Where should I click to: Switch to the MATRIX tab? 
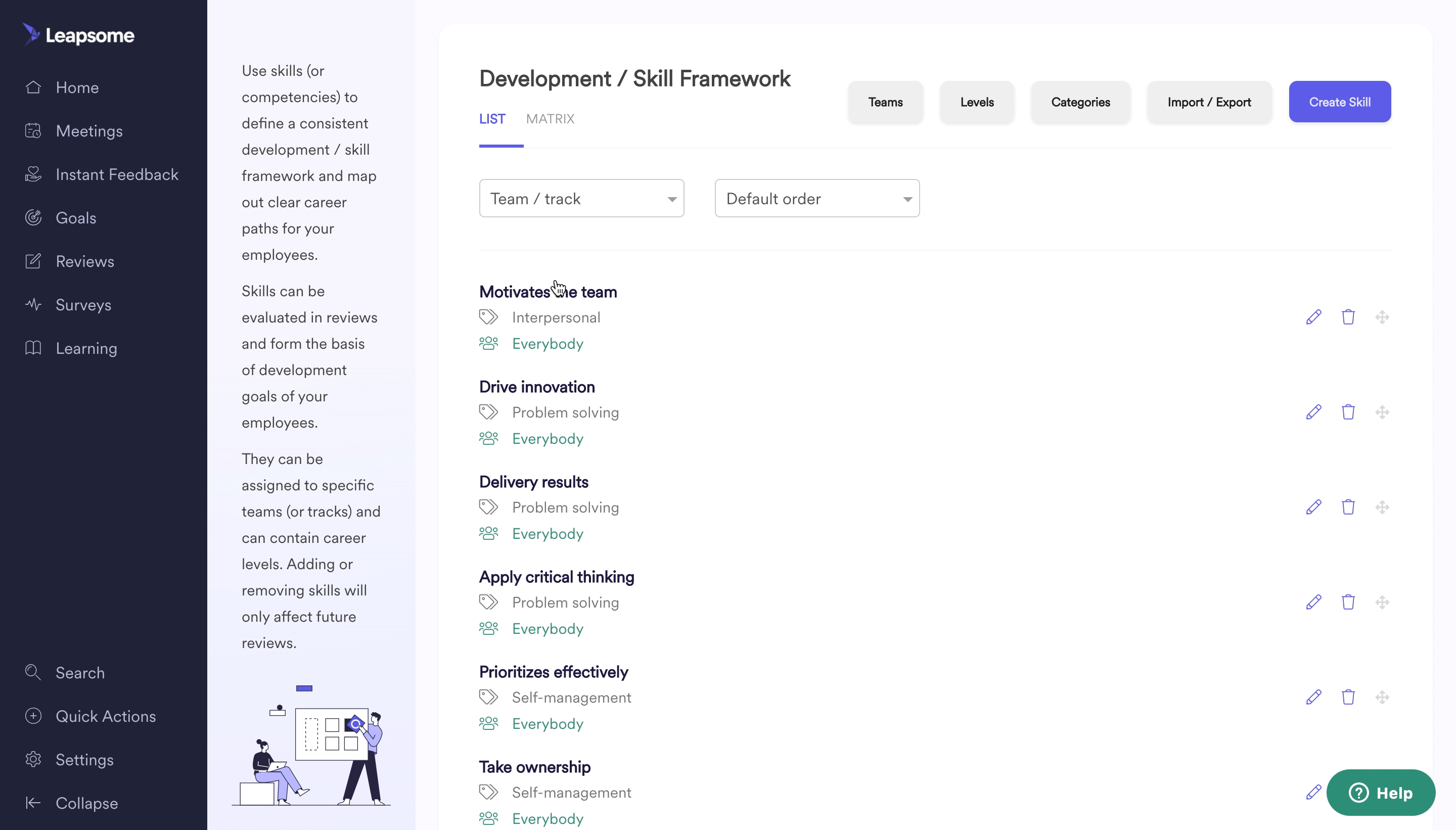point(550,119)
